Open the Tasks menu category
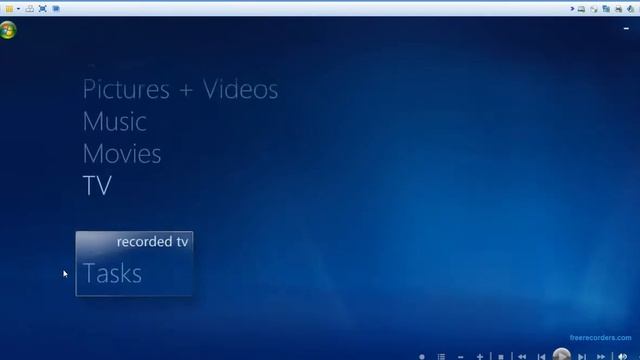 coord(112,273)
